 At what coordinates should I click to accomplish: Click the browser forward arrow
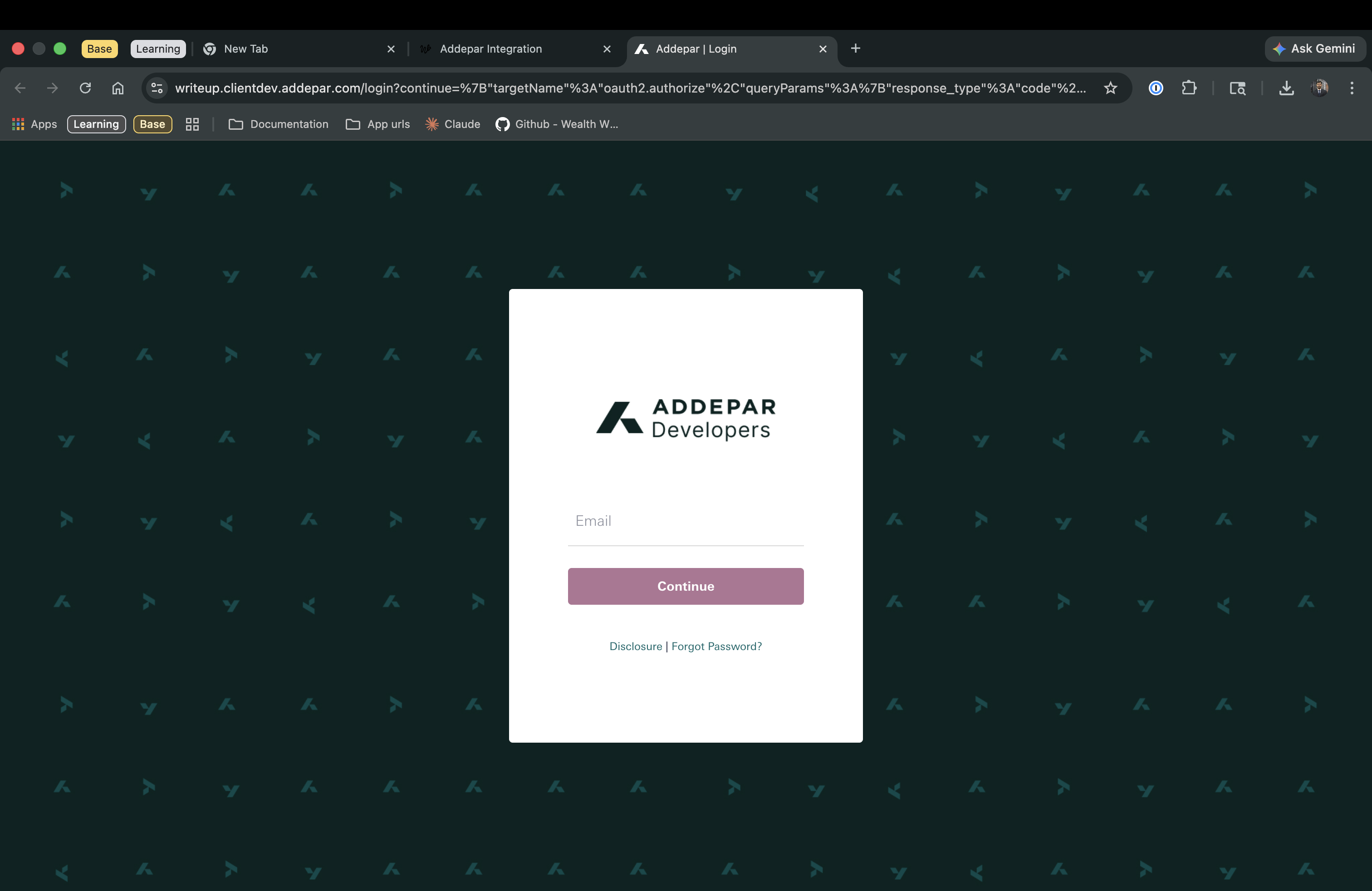pos(53,88)
